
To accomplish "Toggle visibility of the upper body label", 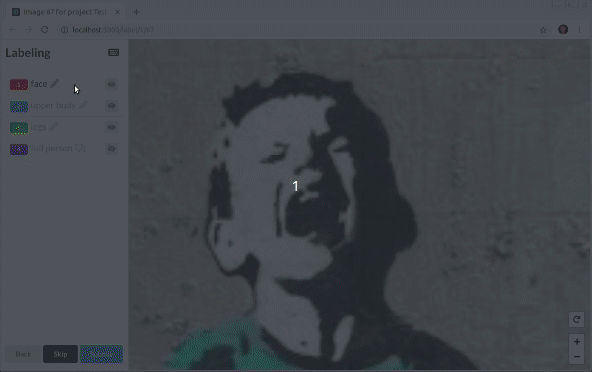I will click(x=111, y=106).
